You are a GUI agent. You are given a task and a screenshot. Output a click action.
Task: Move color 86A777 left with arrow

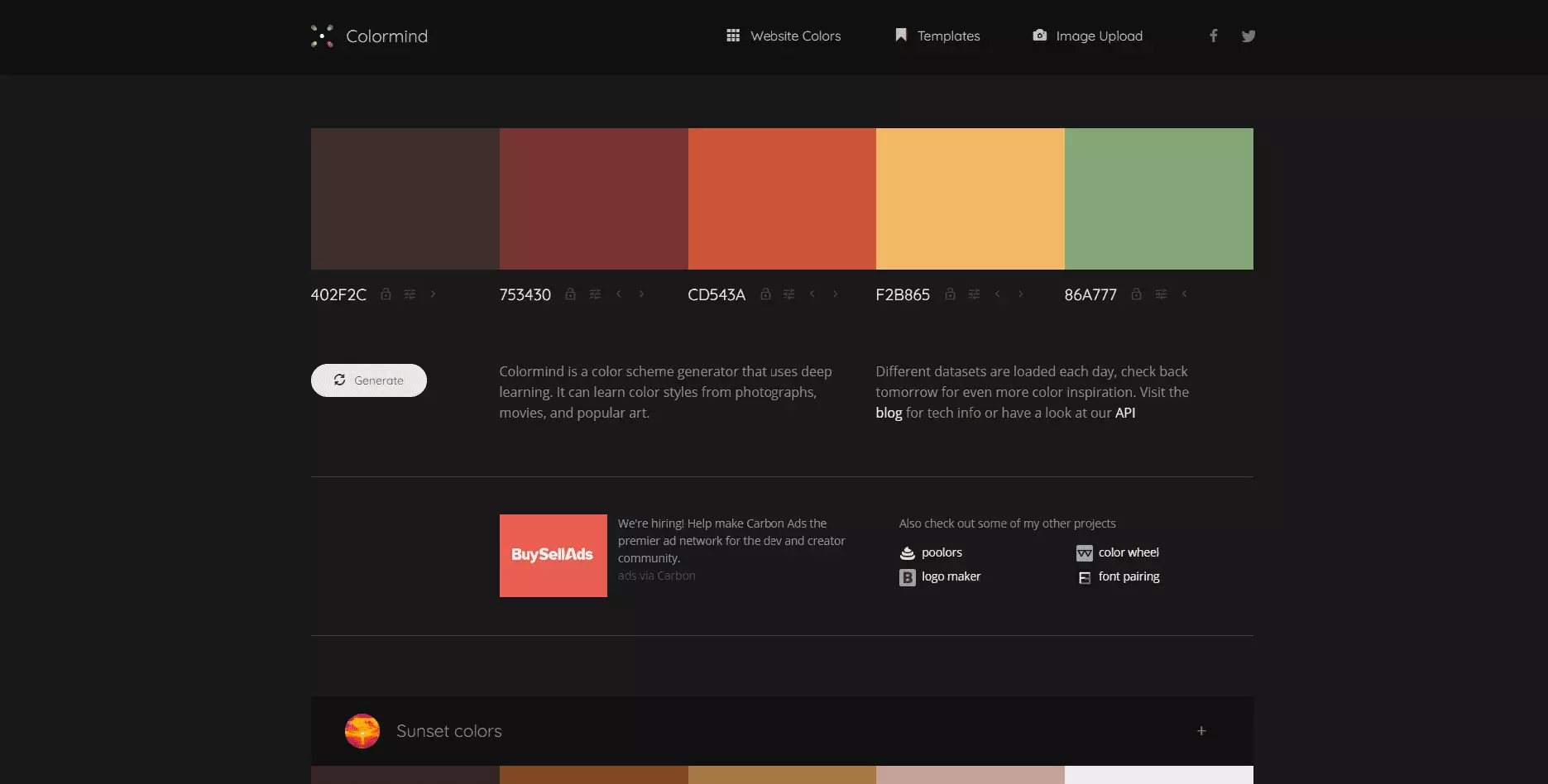click(x=1184, y=294)
